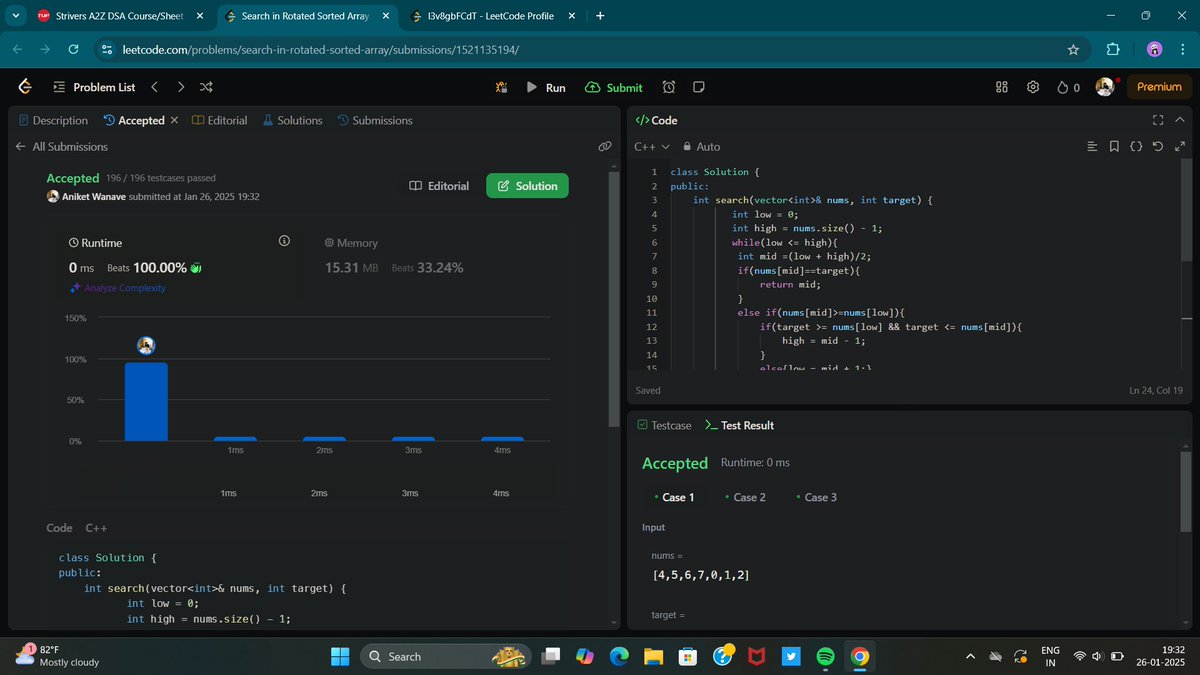Click the green Solution button
This screenshot has height=675, width=1200.
click(x=527, y=186)
